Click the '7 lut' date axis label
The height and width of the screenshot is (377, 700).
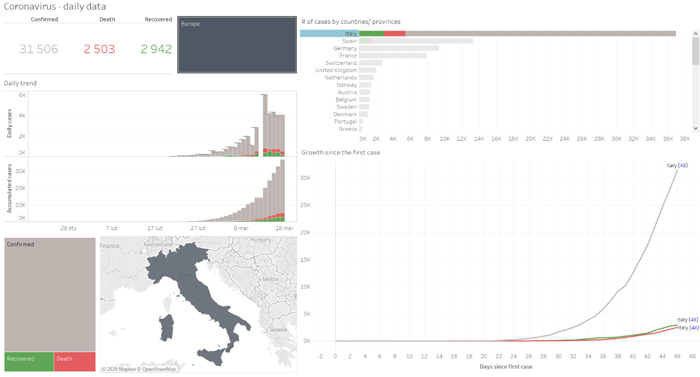point(112,228)
